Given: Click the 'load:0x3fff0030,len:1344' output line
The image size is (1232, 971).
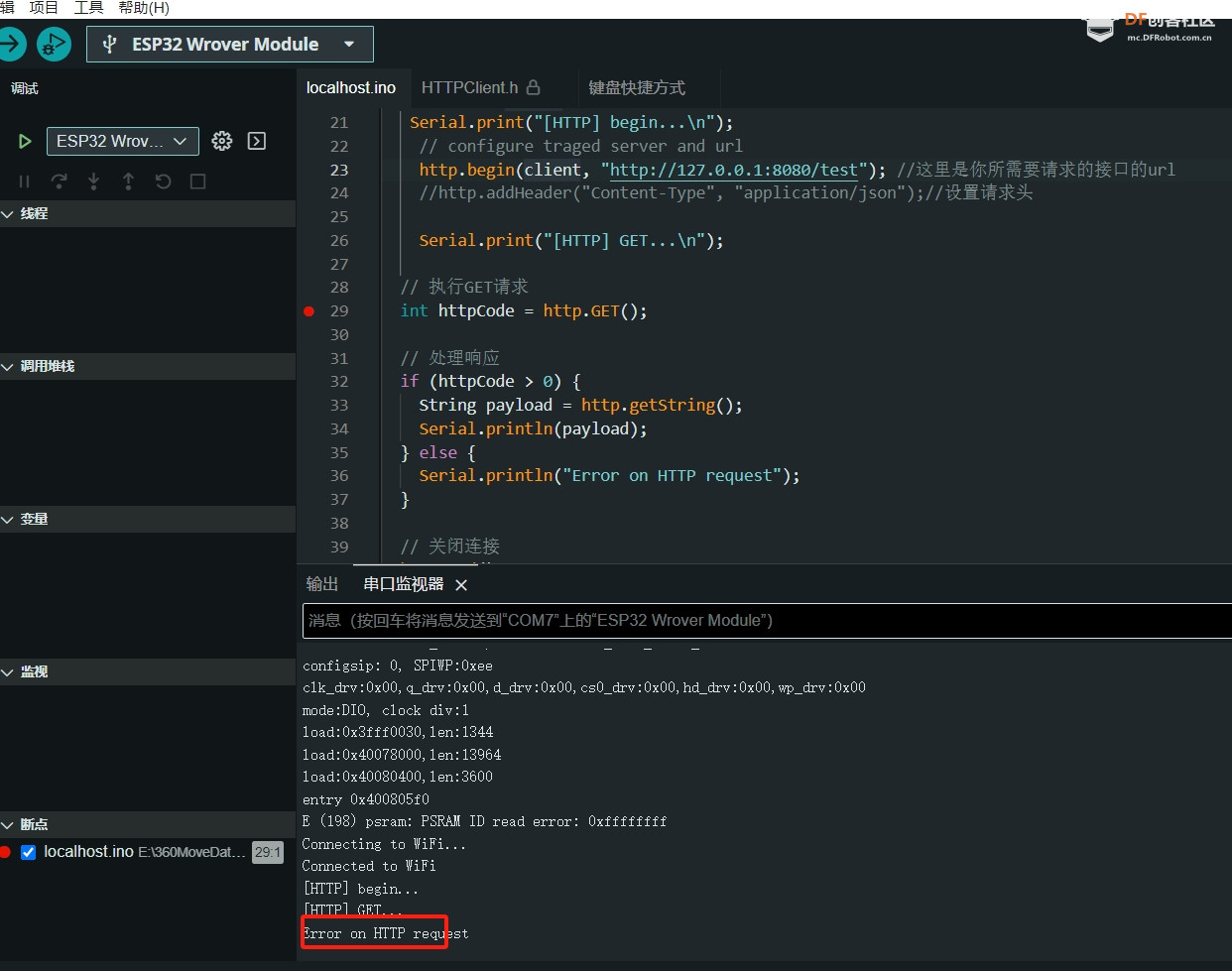Looking at the screenshot, I should tap(398, 732).
